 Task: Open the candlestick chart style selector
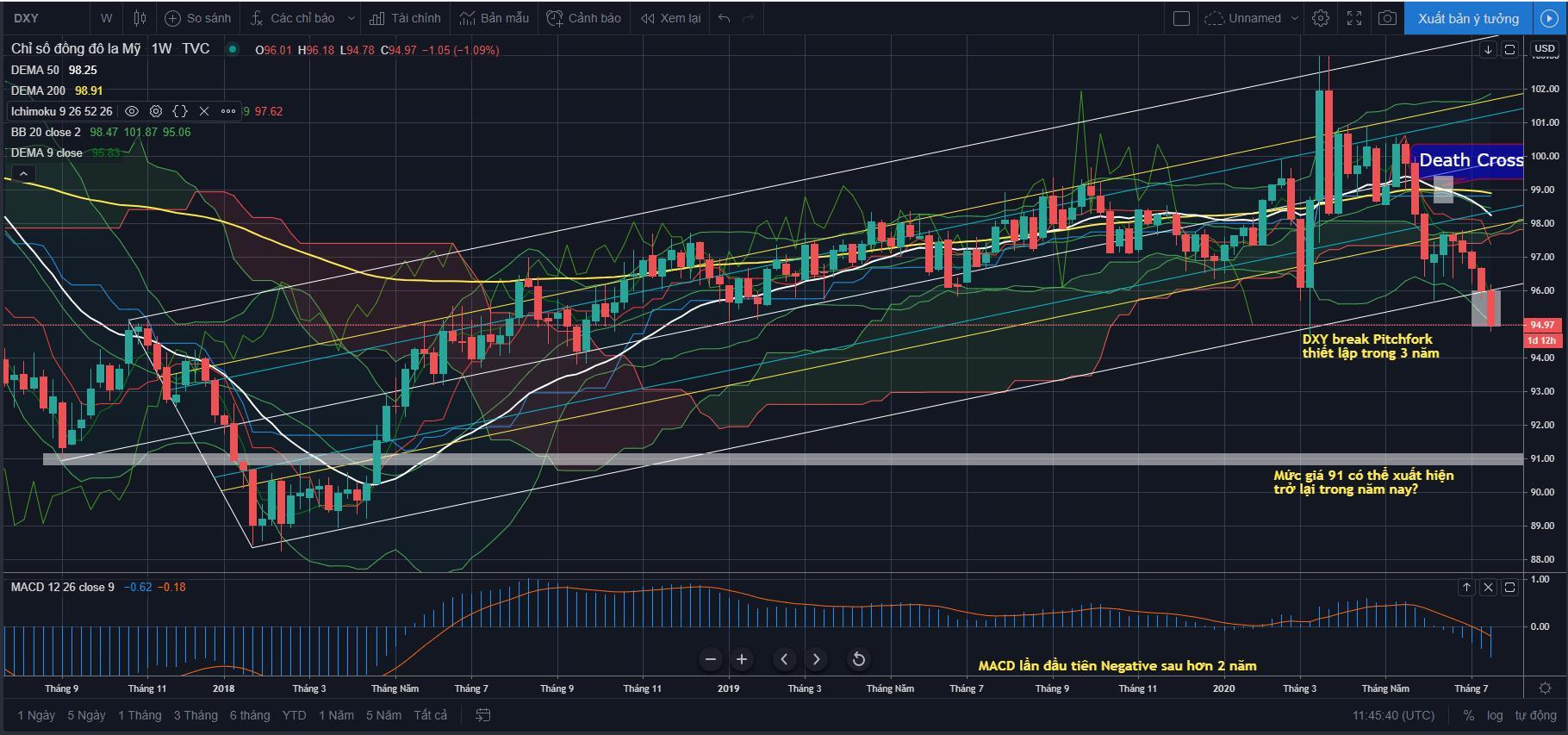point(140,18)
